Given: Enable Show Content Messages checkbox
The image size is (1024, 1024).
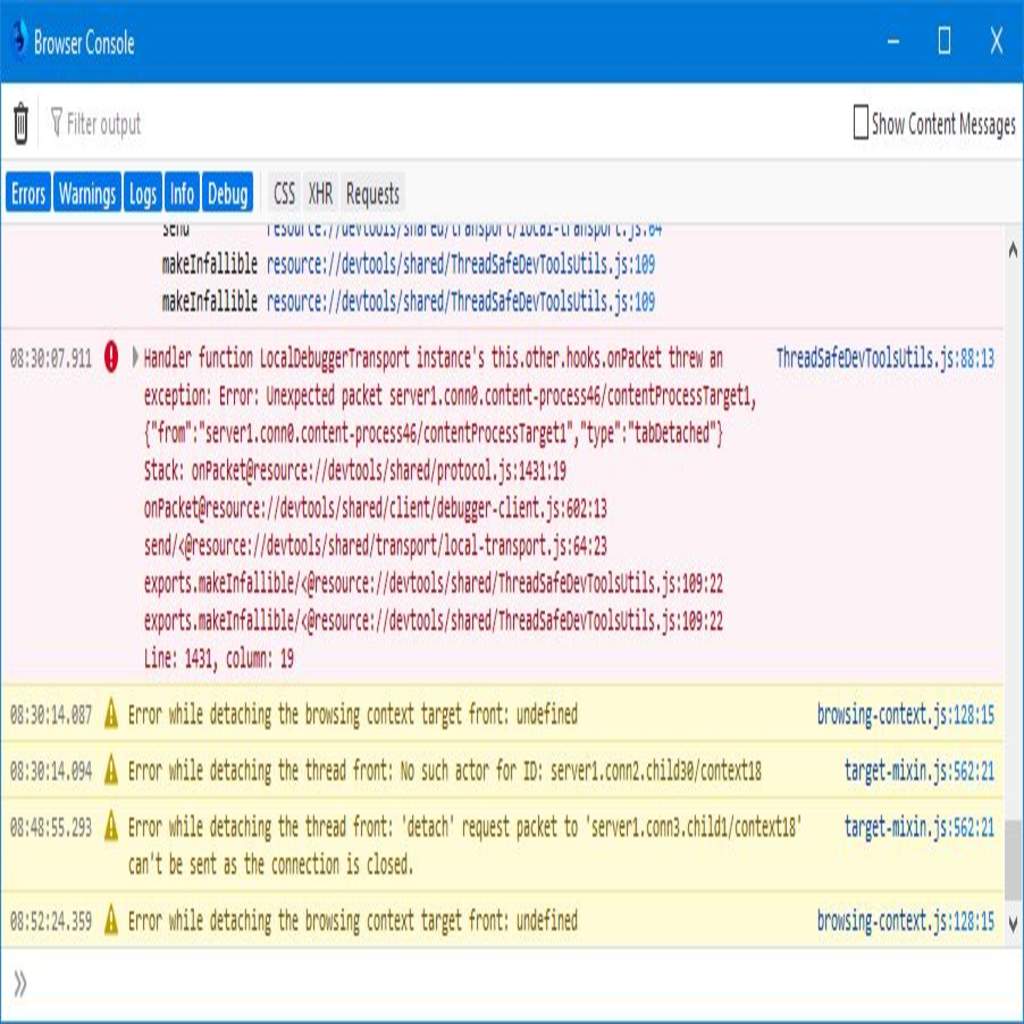Looking at the screenshot, I should (x=861, y=122).
